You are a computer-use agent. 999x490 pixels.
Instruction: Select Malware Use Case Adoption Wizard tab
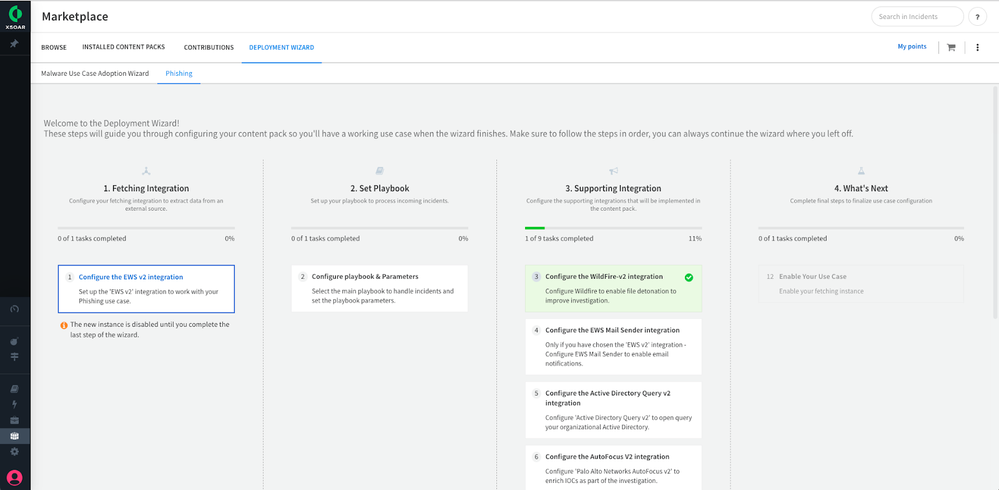coord(95,73)
